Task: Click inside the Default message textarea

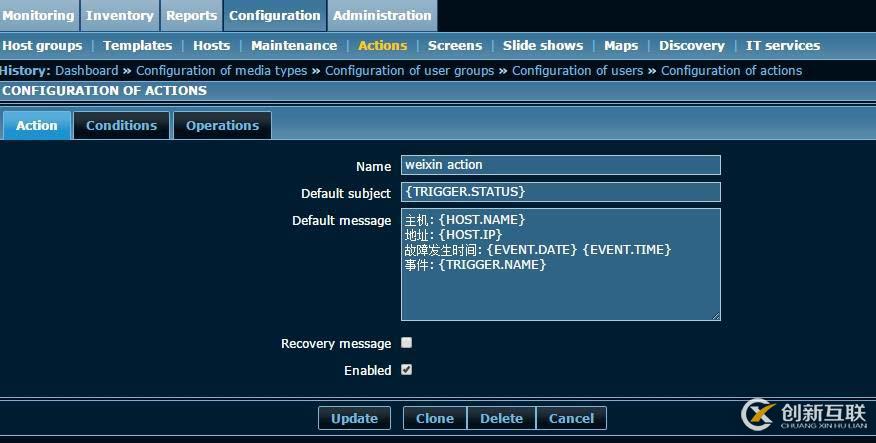Action: pyautogui.click(x=561, y=264)
